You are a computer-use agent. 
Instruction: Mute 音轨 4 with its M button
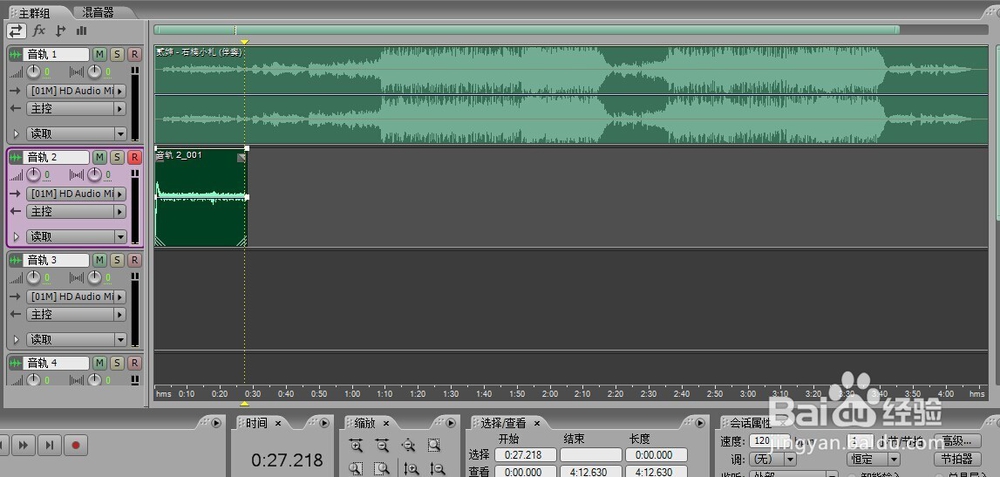(99, 363)
